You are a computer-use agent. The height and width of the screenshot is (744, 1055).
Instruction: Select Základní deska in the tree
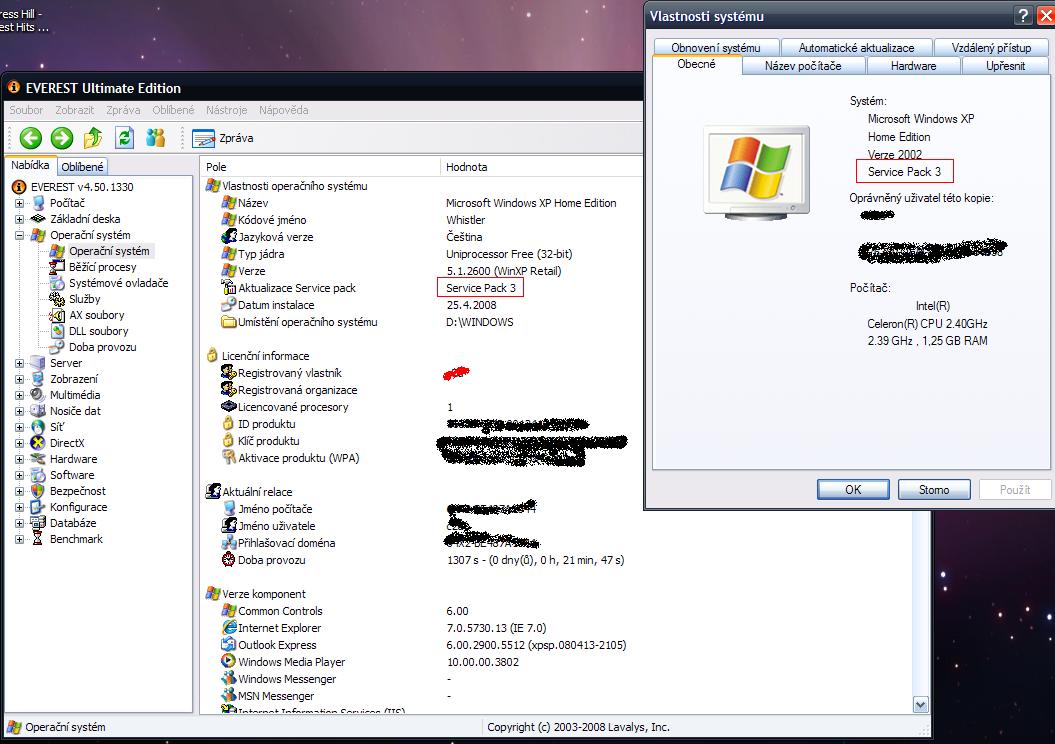pyautogui.click(x=85, y=219)
